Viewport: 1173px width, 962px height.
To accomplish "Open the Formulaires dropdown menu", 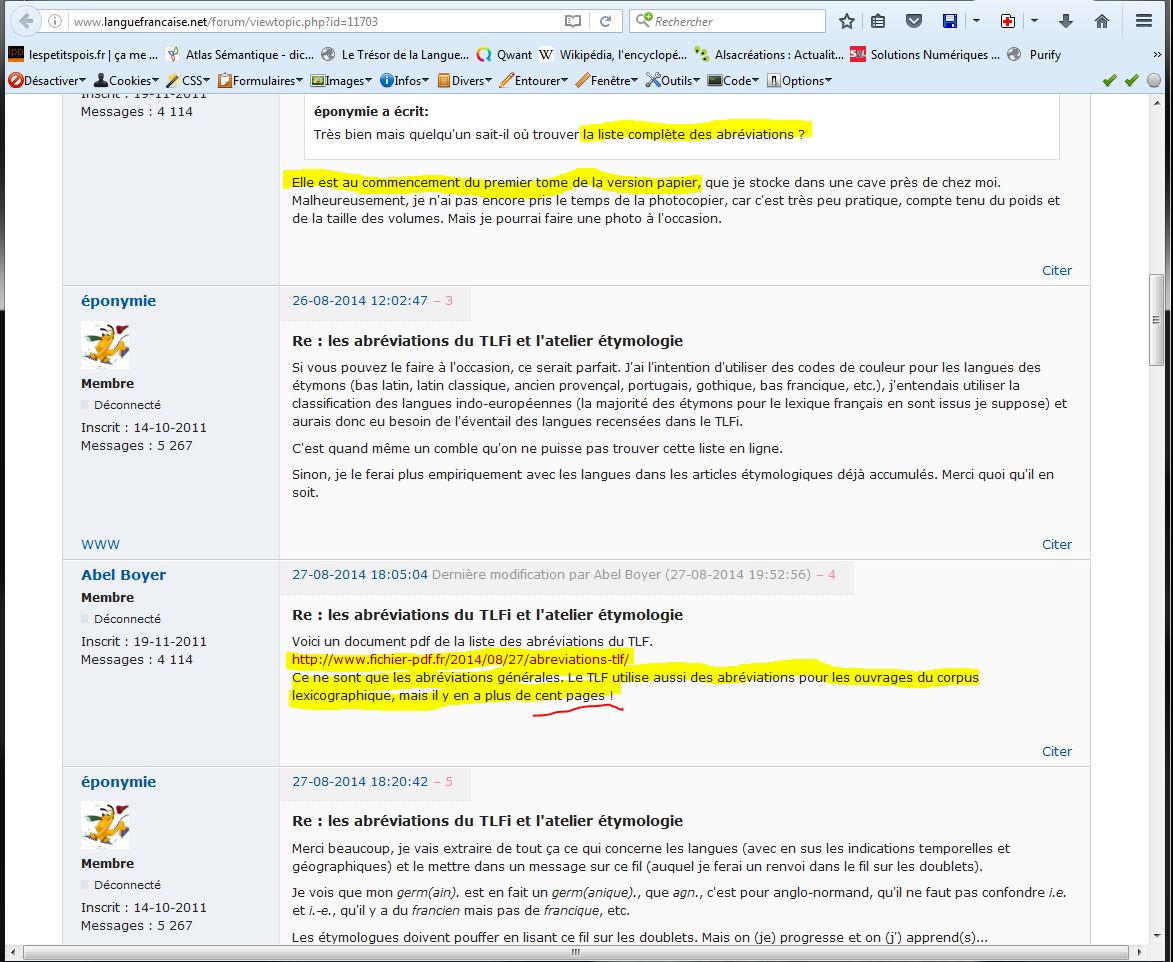I will (260, 81).
